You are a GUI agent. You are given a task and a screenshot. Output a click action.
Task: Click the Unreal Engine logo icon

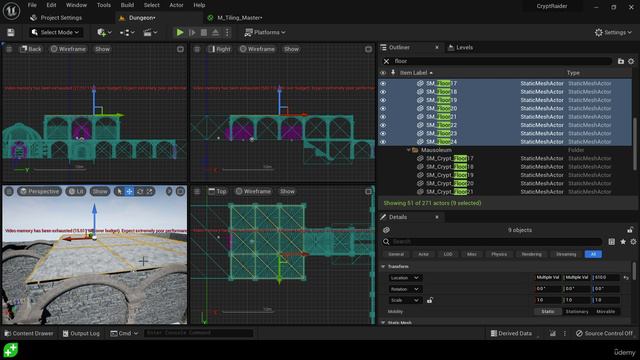(x=11, y=11)
